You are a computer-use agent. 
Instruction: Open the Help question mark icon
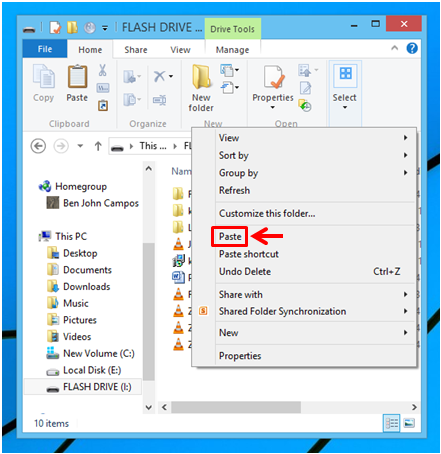[x=412, y=49]
